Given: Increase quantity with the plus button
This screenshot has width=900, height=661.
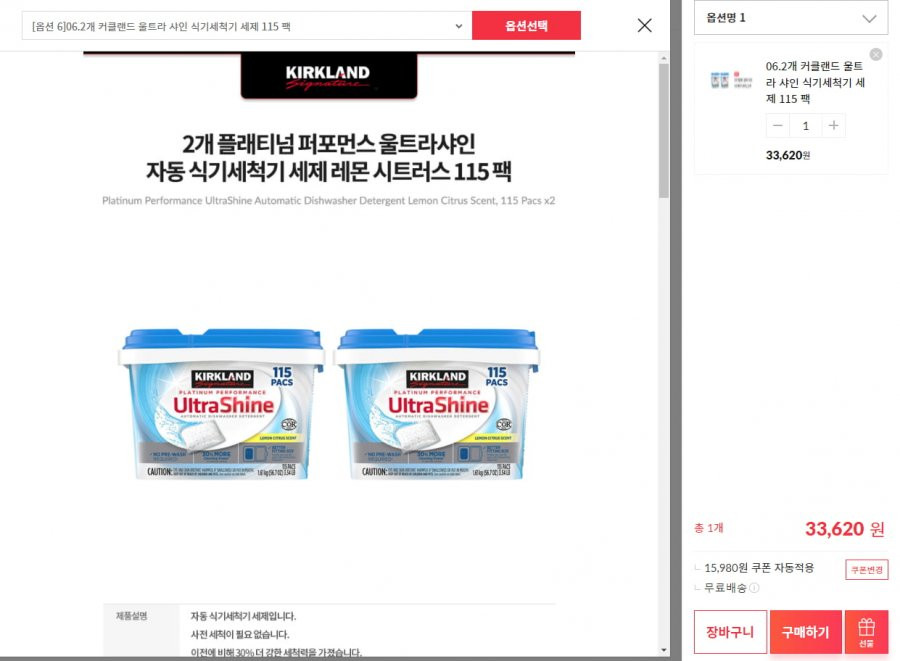Looking at the screenshot, I should (x=833, y=126).
